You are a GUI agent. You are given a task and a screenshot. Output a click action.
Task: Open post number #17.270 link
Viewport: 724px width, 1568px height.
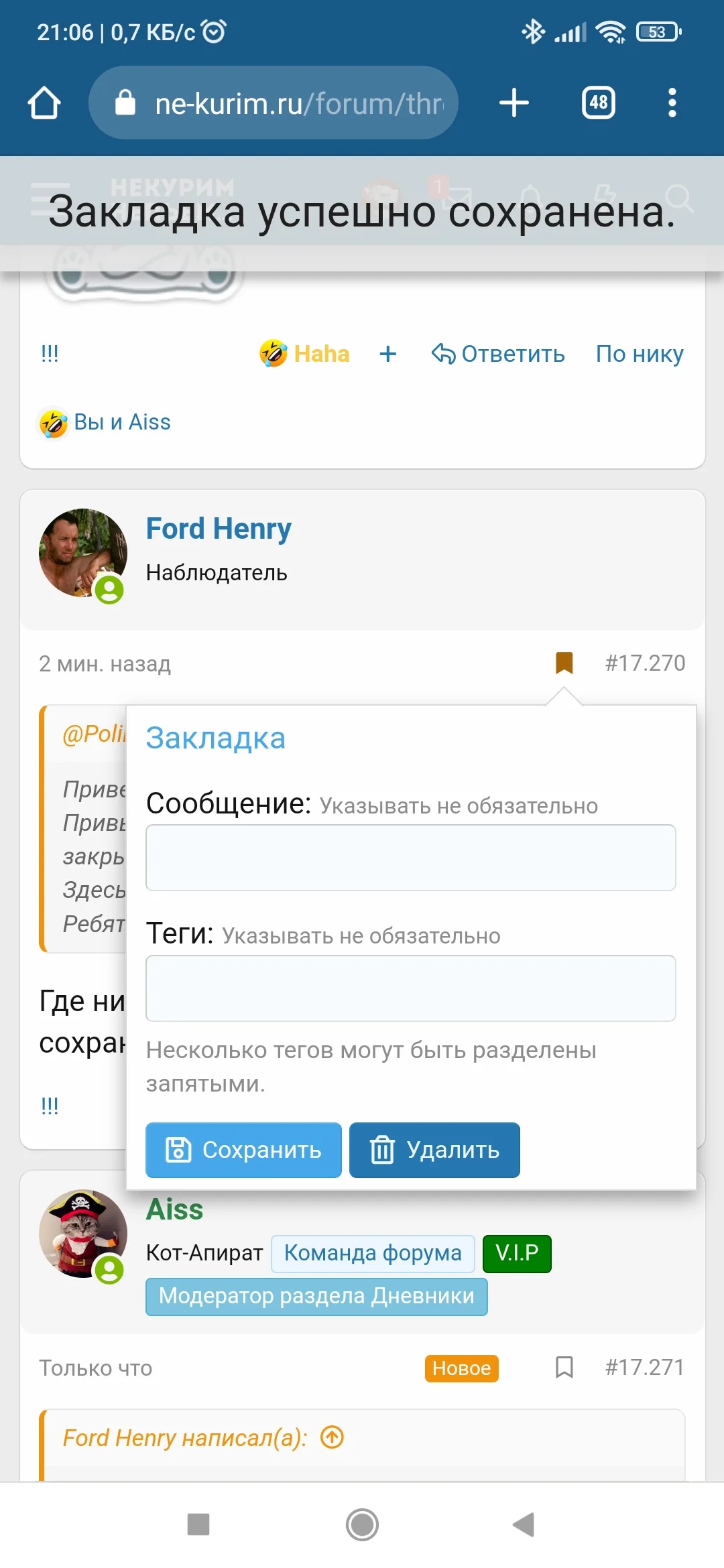coord(645,663)
